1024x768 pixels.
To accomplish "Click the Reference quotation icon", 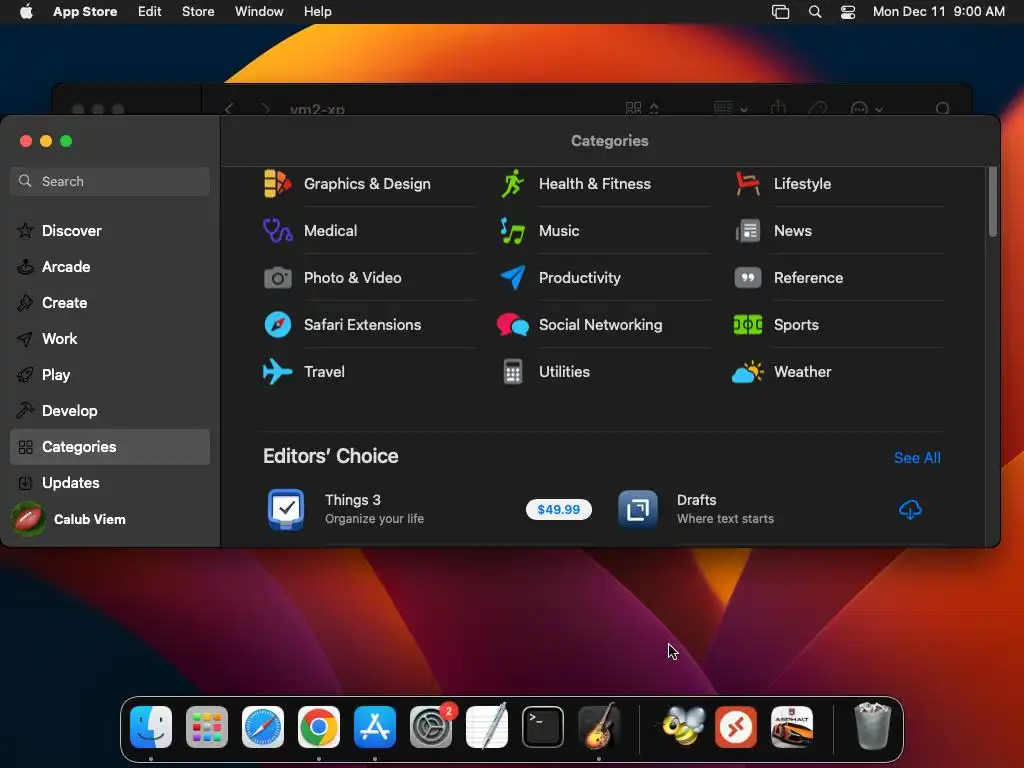I will 748,278.
